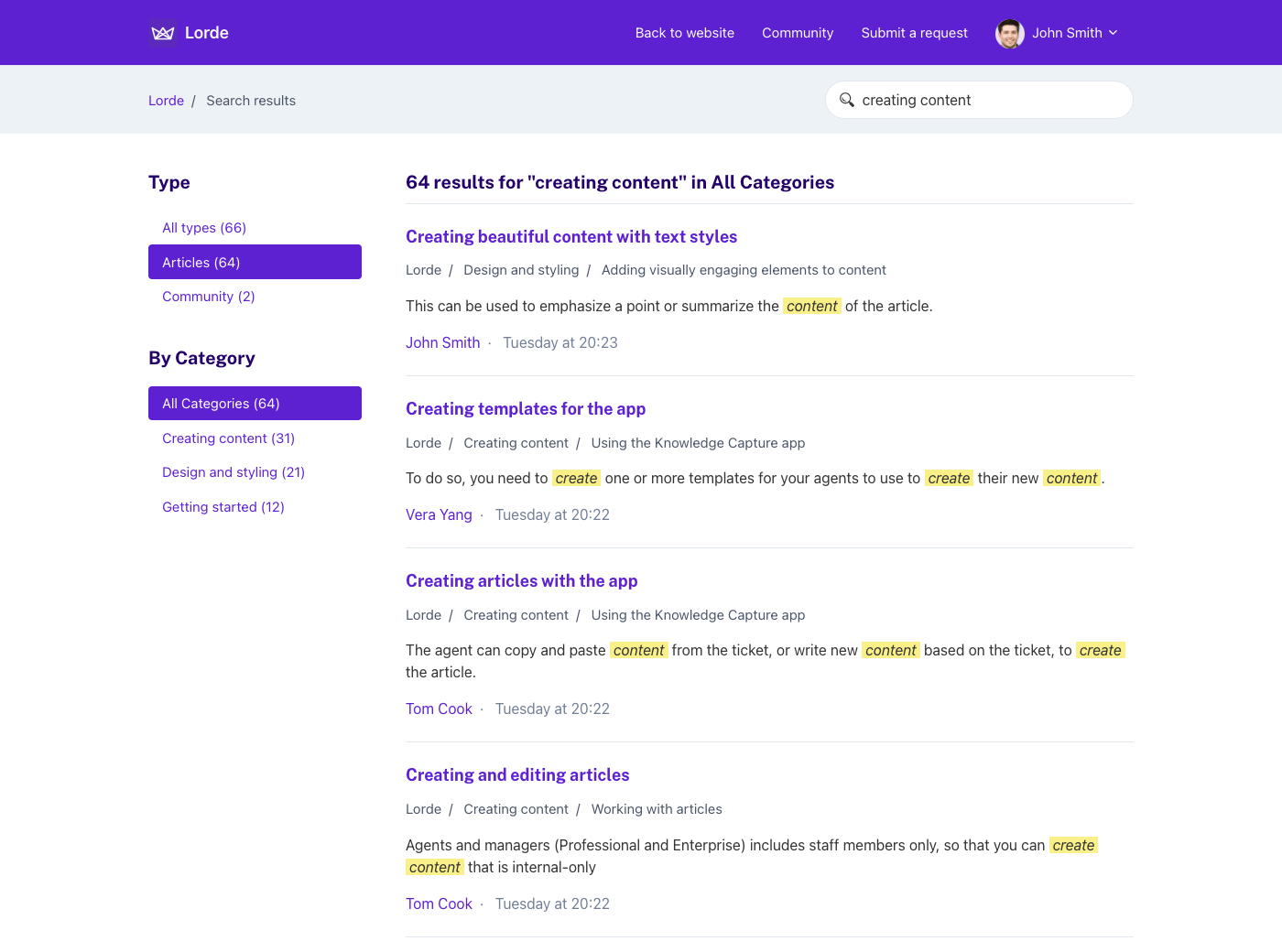Focus the creating content search field
Screen dimensions: 1282x952
coord(979,100)
